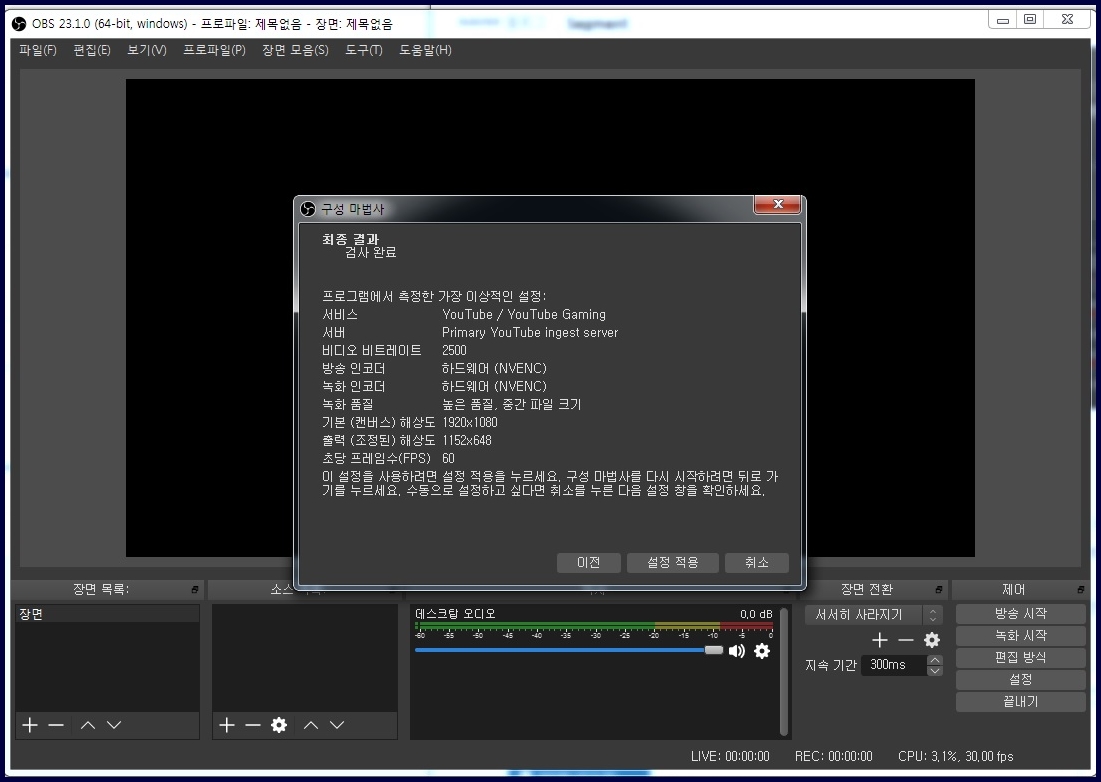The width and height of the screenshot is (1101, 782).
Task: Start streaming with 방송 시작 button
Action: click(x=1020, y=614)
